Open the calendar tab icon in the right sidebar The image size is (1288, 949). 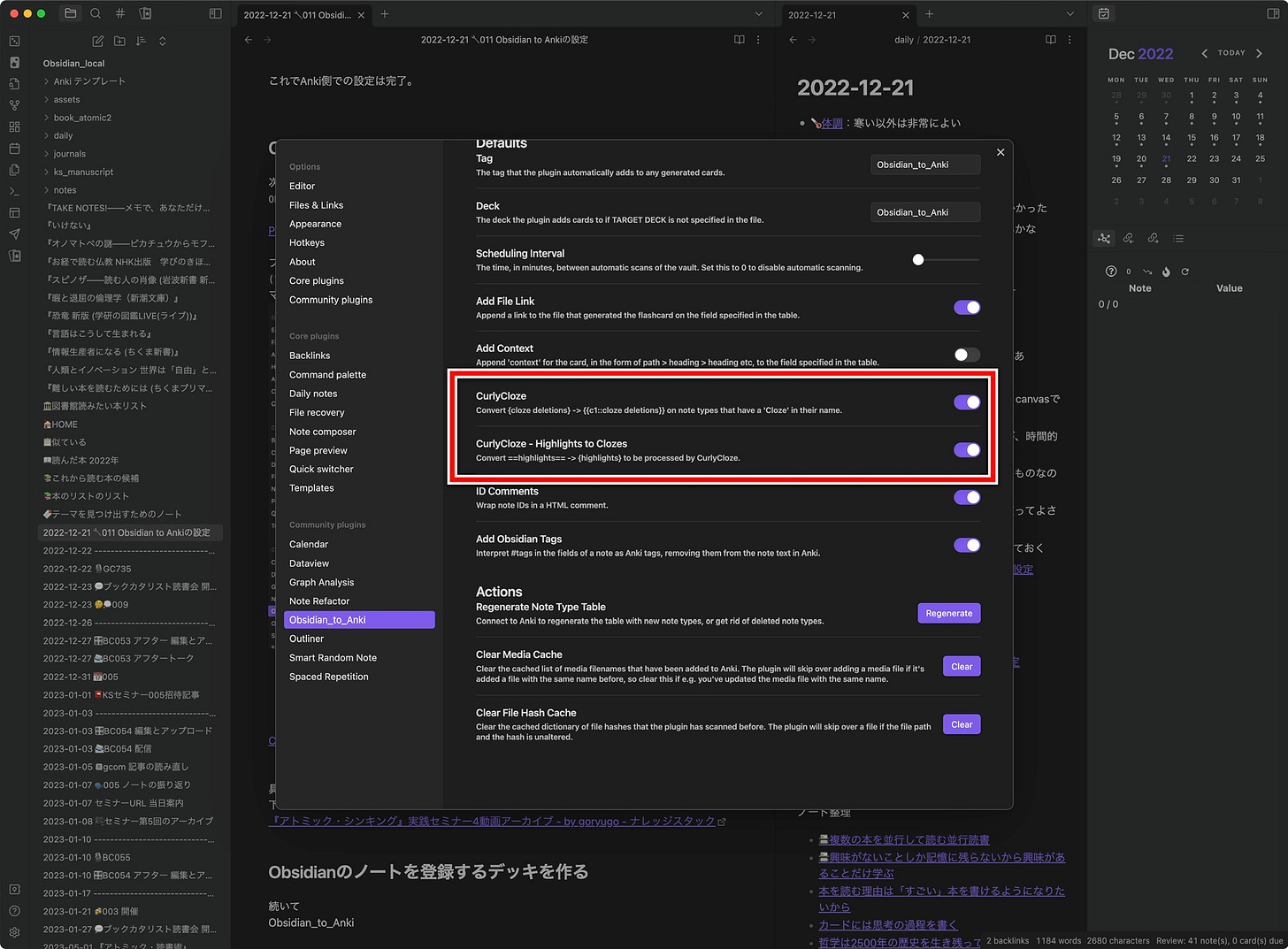[x=1103, y=13]
